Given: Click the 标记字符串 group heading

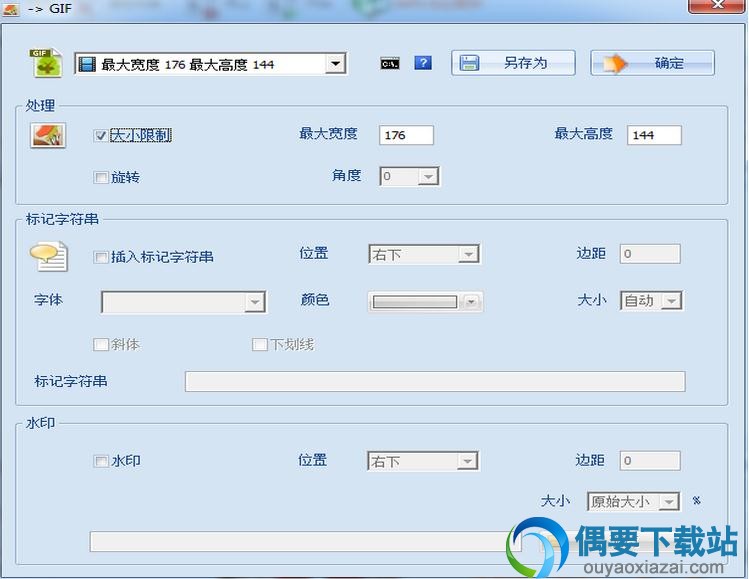Looking at the screenshot, I should click(x=62, y=219).
